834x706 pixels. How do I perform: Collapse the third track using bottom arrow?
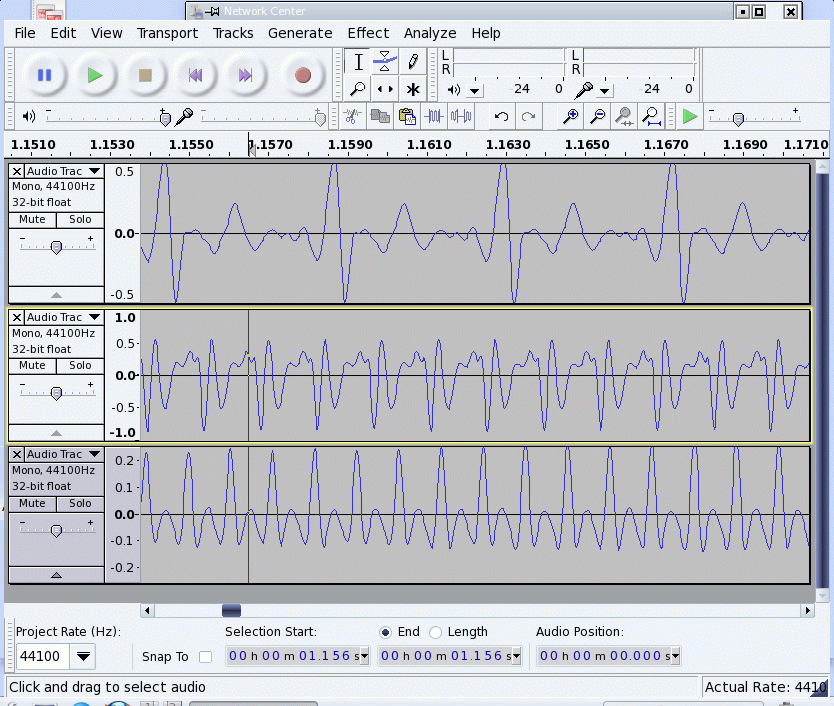[56, 575]
